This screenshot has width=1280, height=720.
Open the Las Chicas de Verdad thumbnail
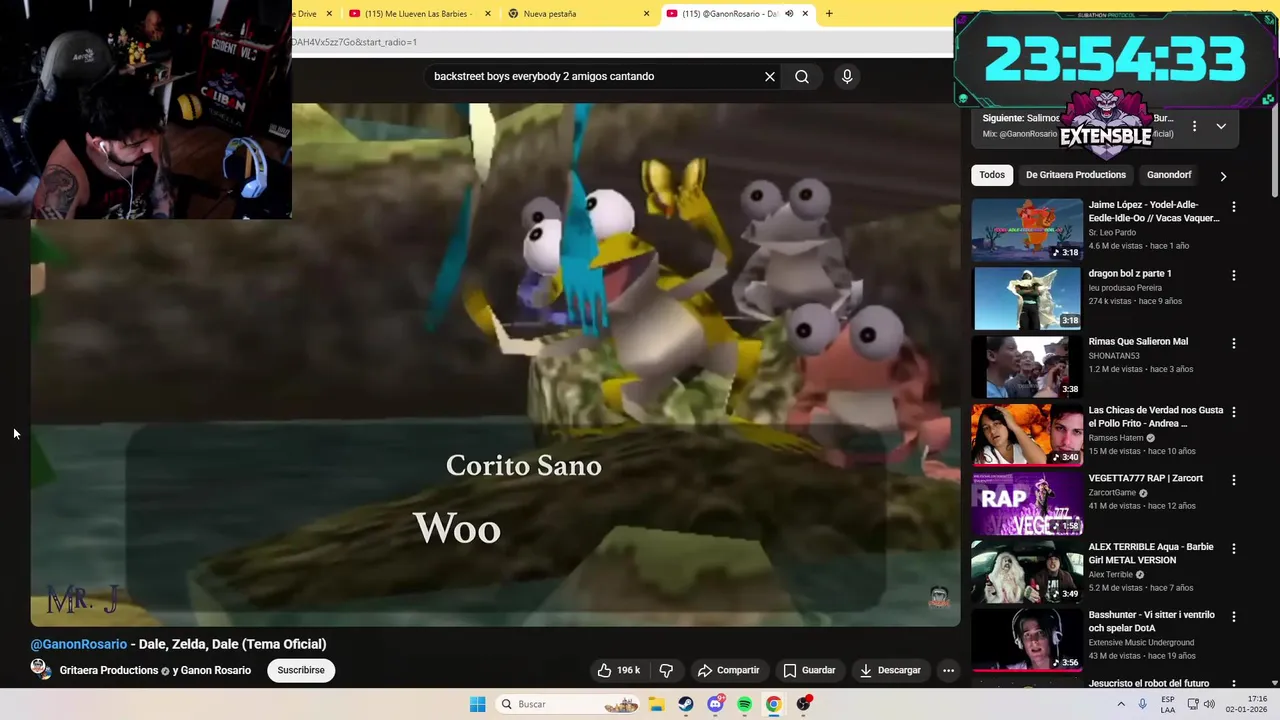point(1027,434)
